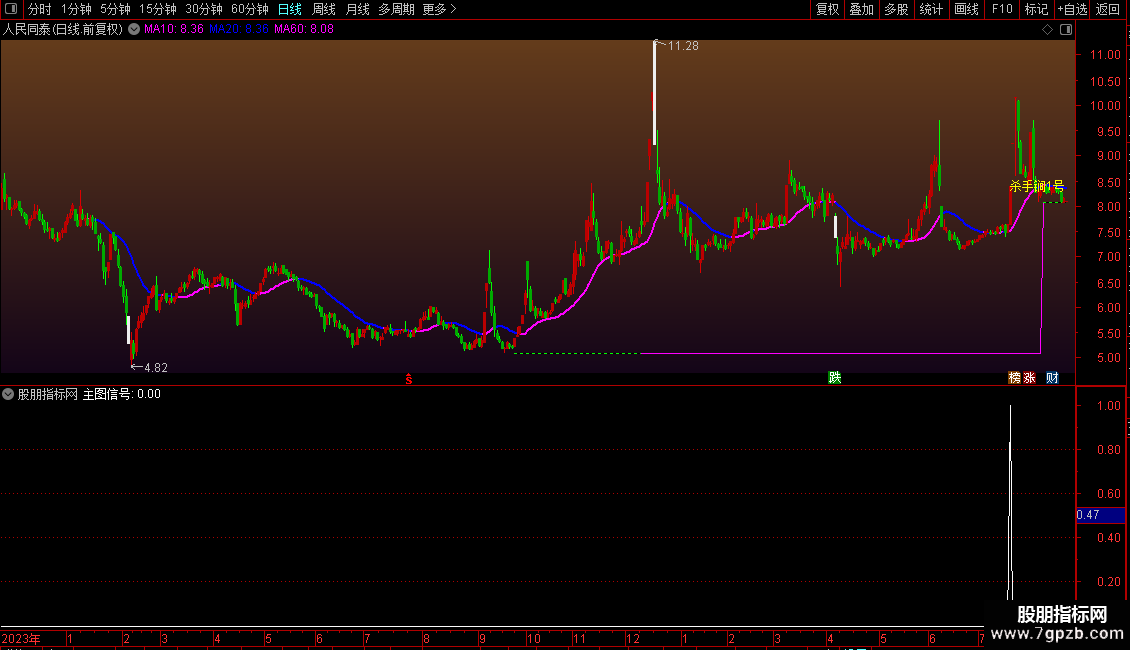This screenshot has height=650, width=1130.
Task: Click the red 涨 event marker
Action: [1029, 377]
